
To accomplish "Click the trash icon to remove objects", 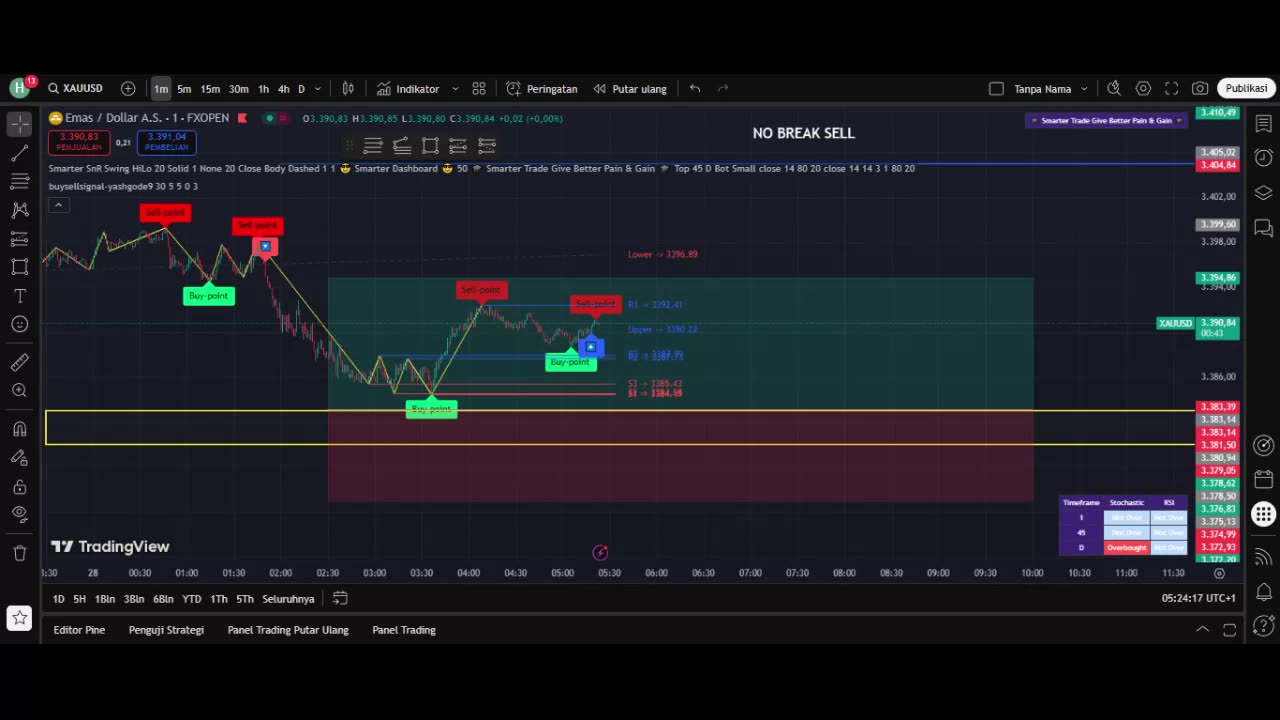I will pyautogui.click(x=19, y=553).
